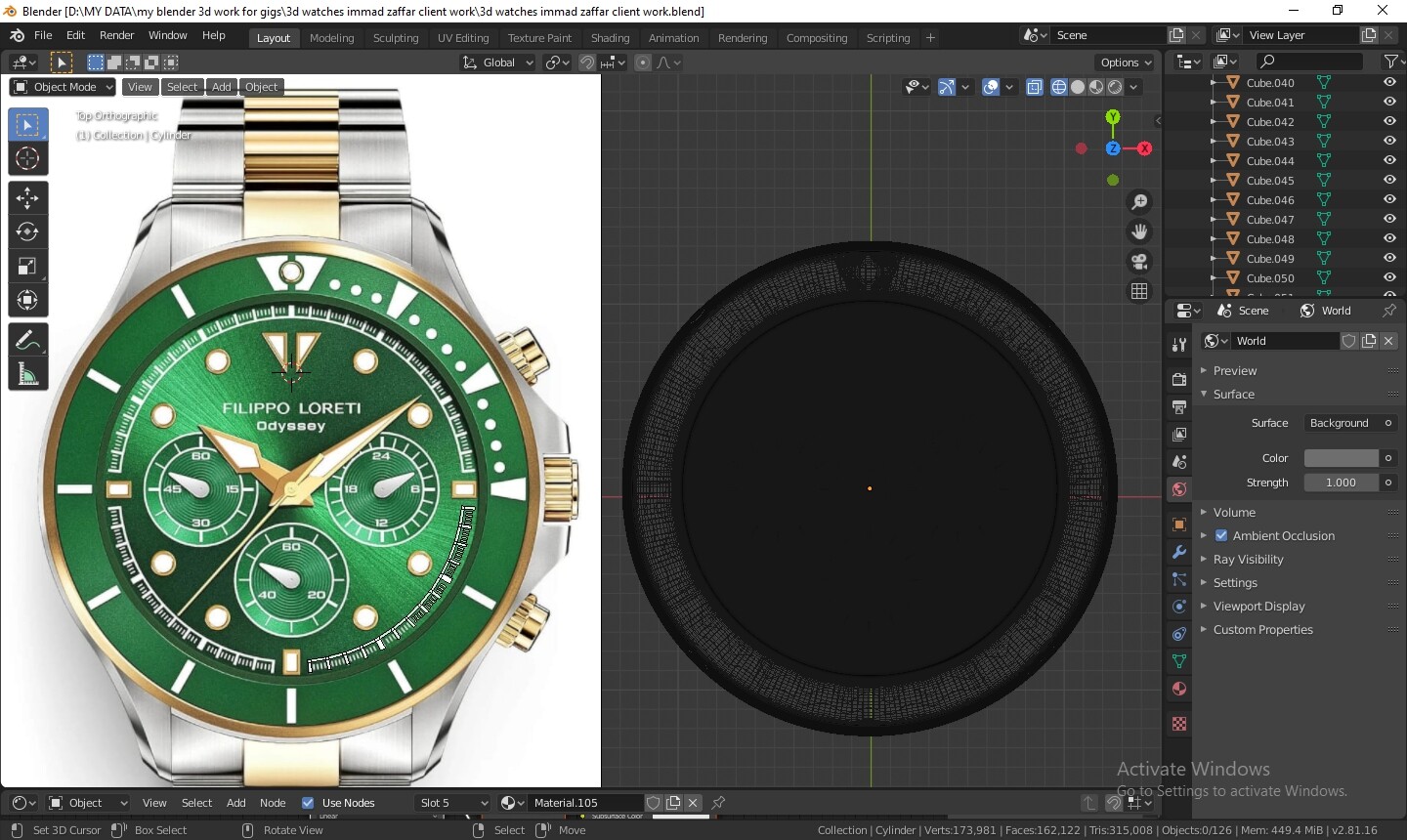
Task: Select the Select Box tool in toolbar
Action: click(x=27, y=125)
